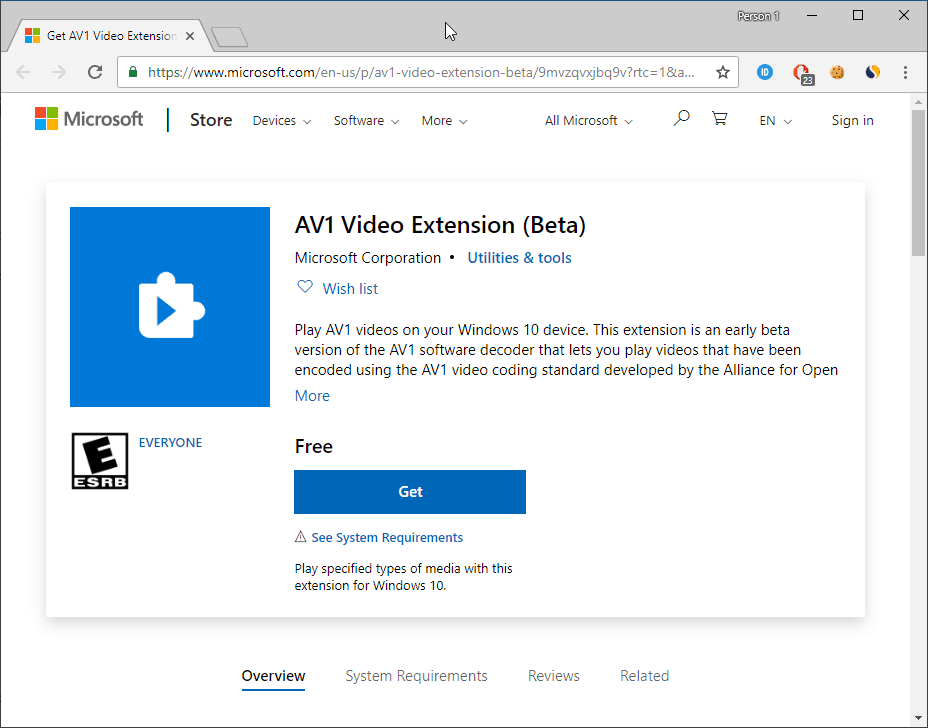The height and width of the screenshot is (728, 928).
Task: Click Sign in
Action: pos(852,121)
